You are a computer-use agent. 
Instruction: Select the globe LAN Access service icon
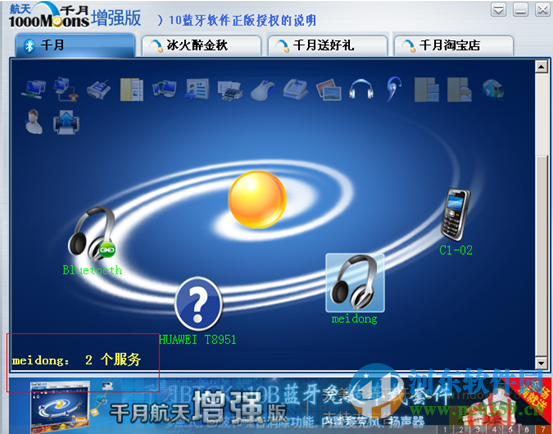tap(493, 89)
